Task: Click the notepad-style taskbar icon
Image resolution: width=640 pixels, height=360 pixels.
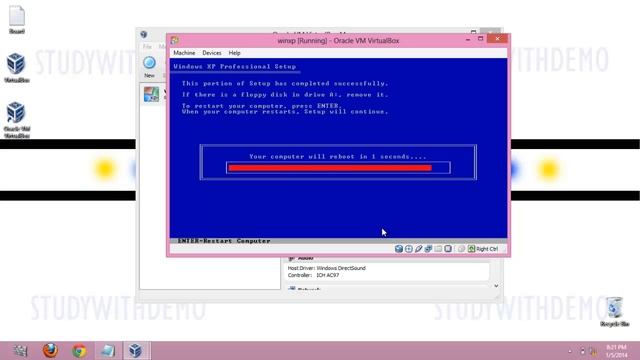Action: point(108,351)
